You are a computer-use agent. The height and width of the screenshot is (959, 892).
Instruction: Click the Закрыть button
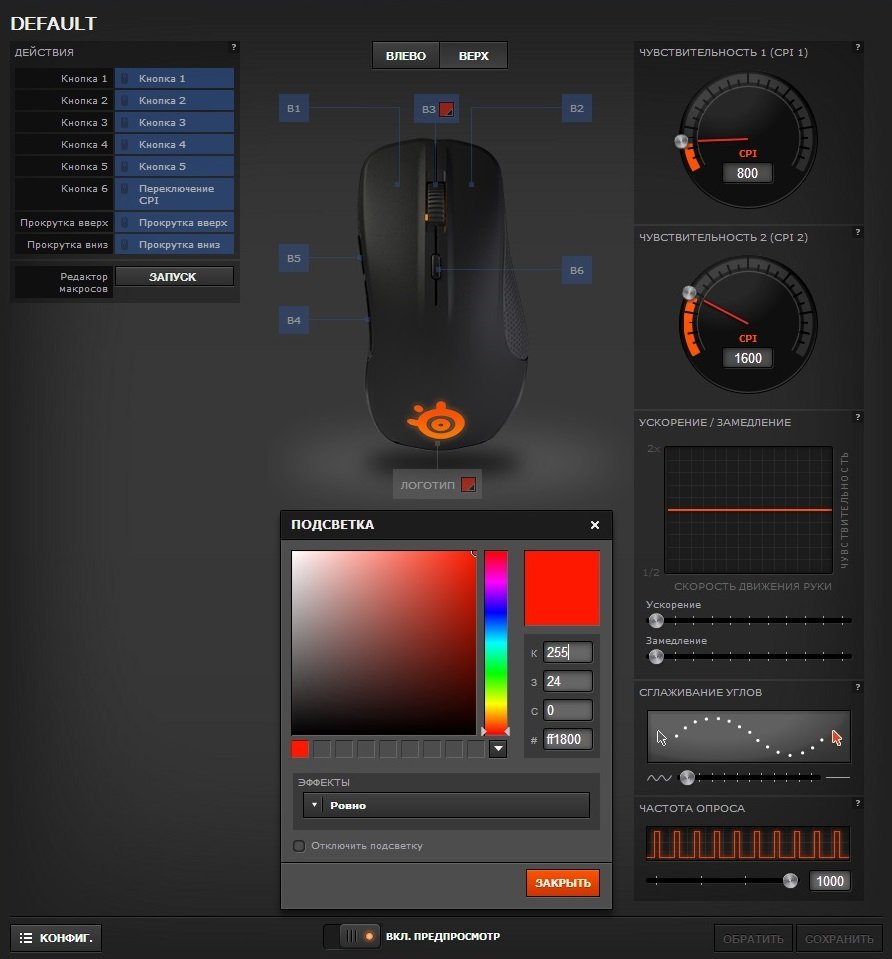563,883
